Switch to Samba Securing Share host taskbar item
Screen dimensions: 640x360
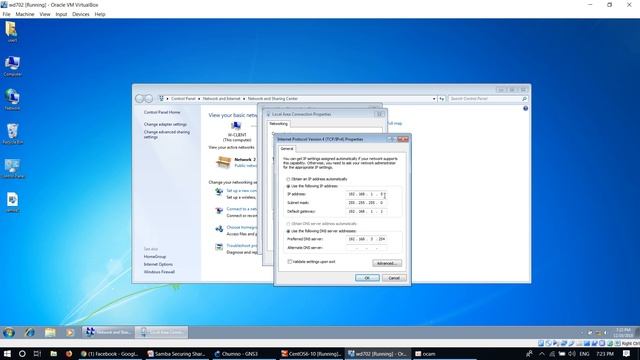tap(177, 354)
